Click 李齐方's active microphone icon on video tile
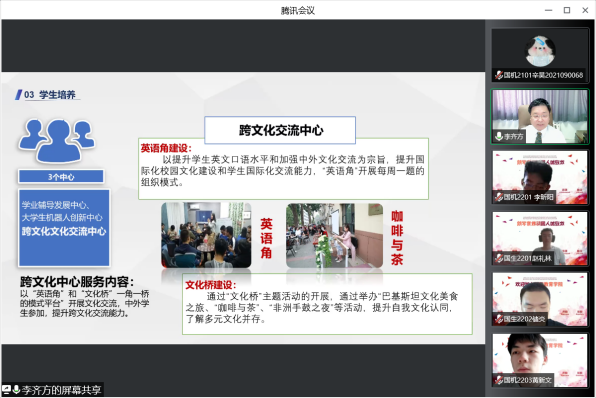The width and height of the screenshot is (596, 398). pos(499,136)
